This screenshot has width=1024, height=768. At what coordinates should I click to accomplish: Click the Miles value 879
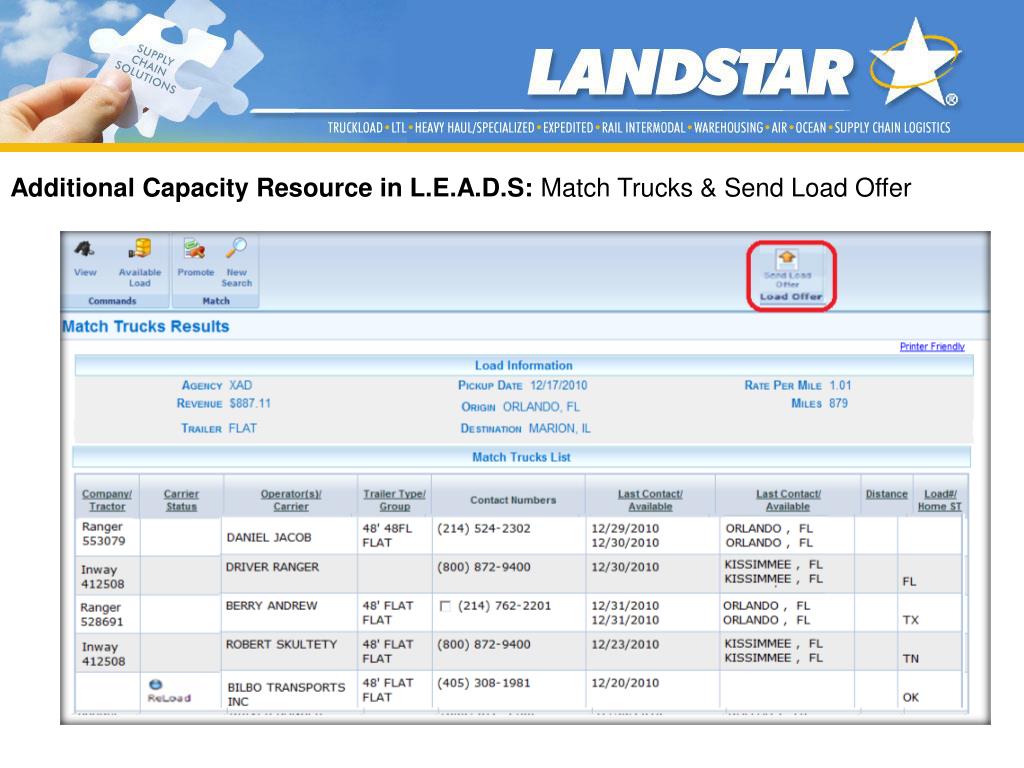pos(838,403)
